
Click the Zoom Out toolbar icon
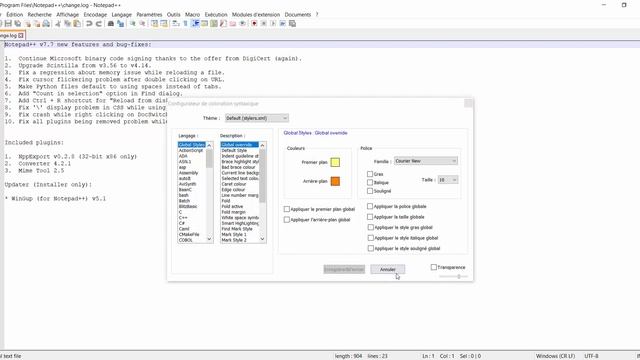[142, 24]
